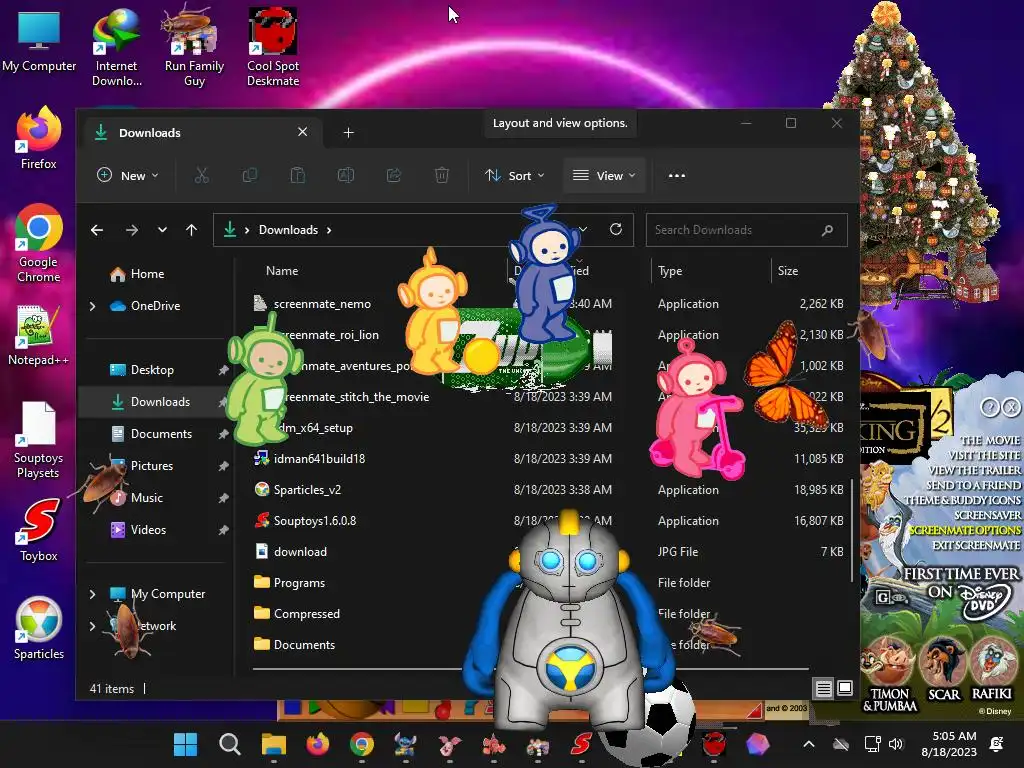Viewport: 1024px width, 768px height.
Task: Select the screenmate_nemo file
Action: (322, 304)
